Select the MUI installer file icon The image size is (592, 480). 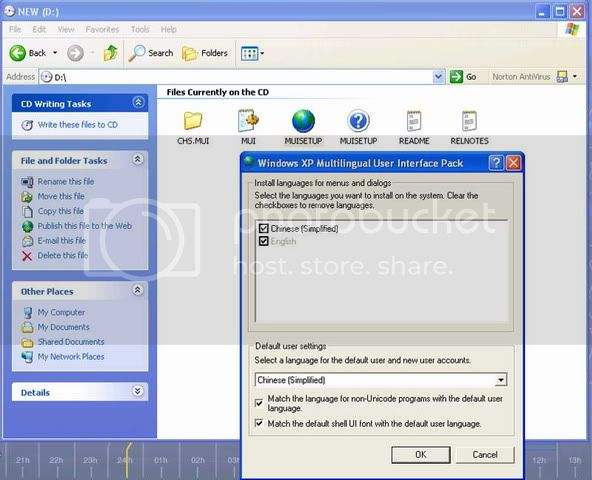click(248, 121)
